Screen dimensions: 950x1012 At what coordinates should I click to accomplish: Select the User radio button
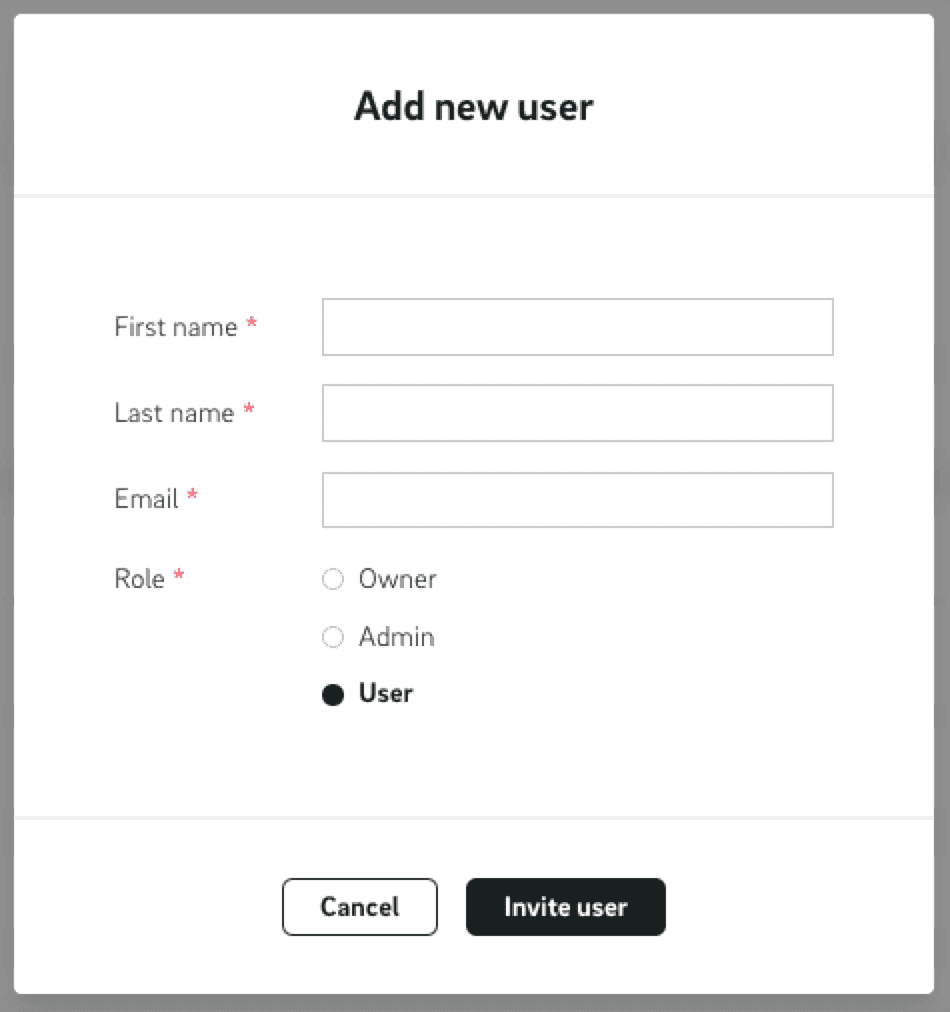coord(333,695)
